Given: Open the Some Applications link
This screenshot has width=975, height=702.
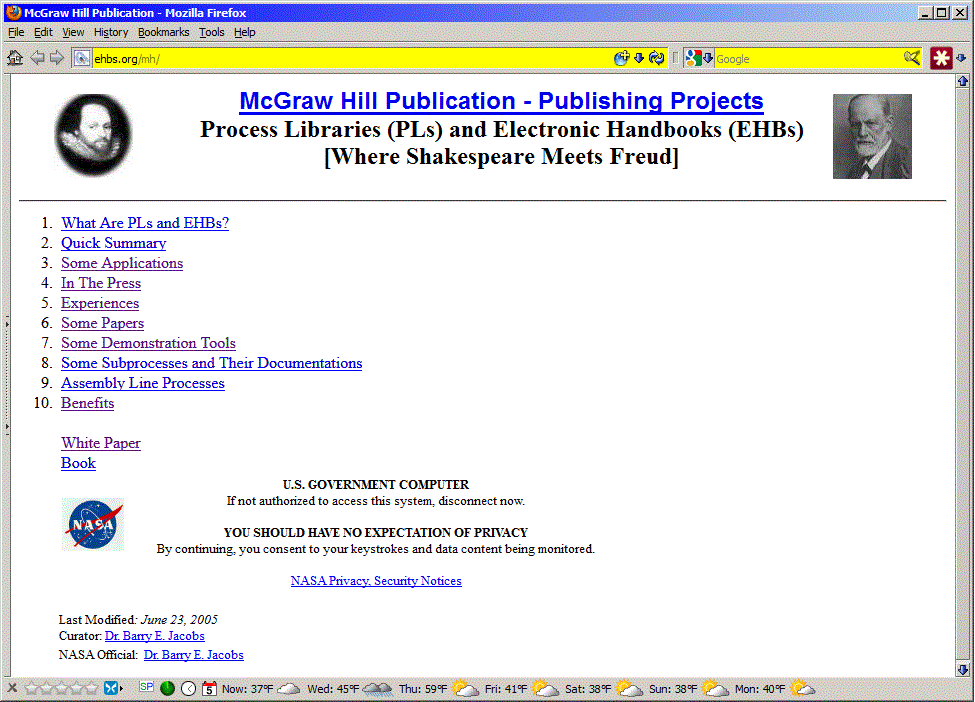Looking at the screenshot, I should (x=122, y=263).
